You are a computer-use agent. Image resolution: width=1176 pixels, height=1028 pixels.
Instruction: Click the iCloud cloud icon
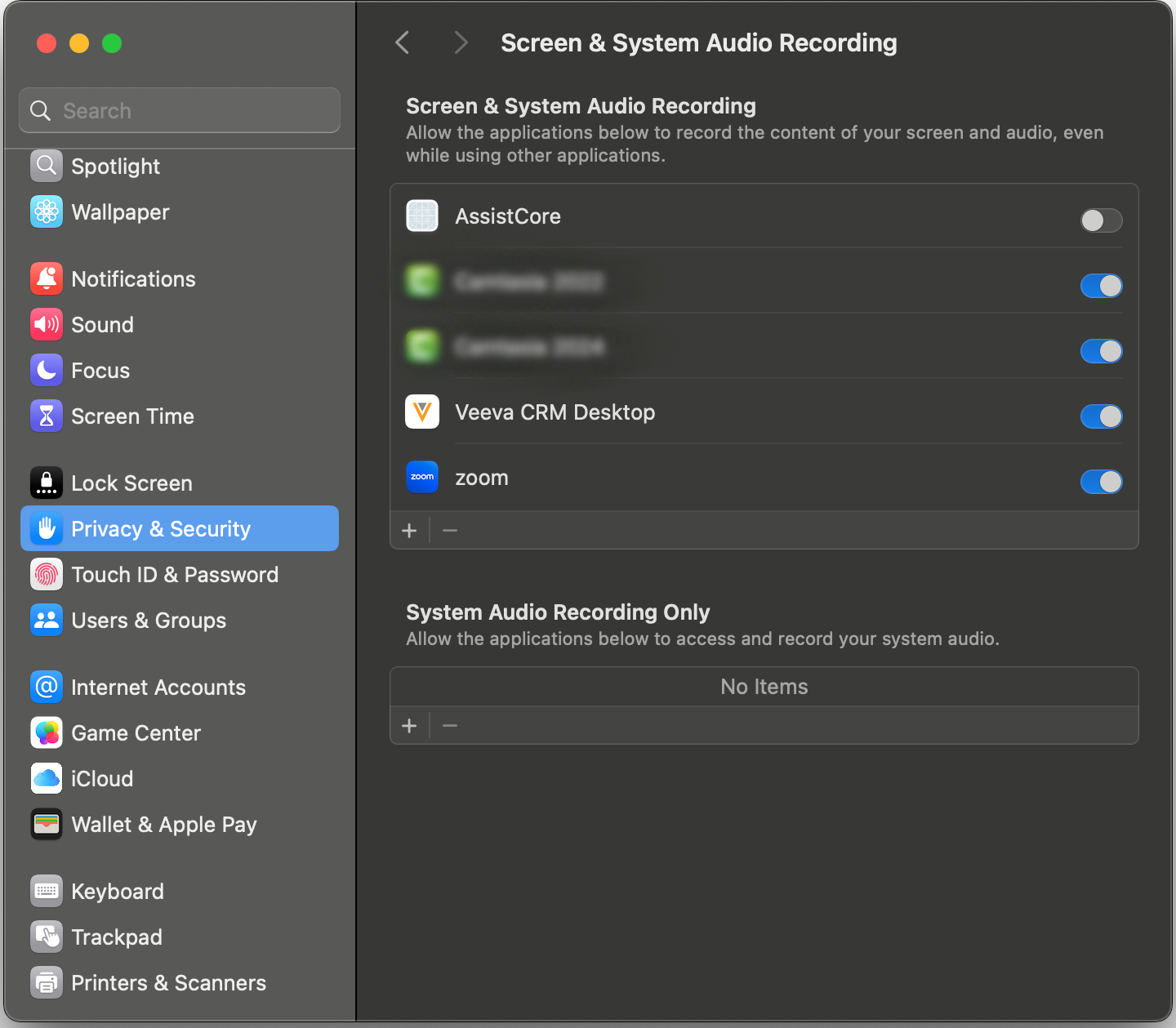coord(47,779)
